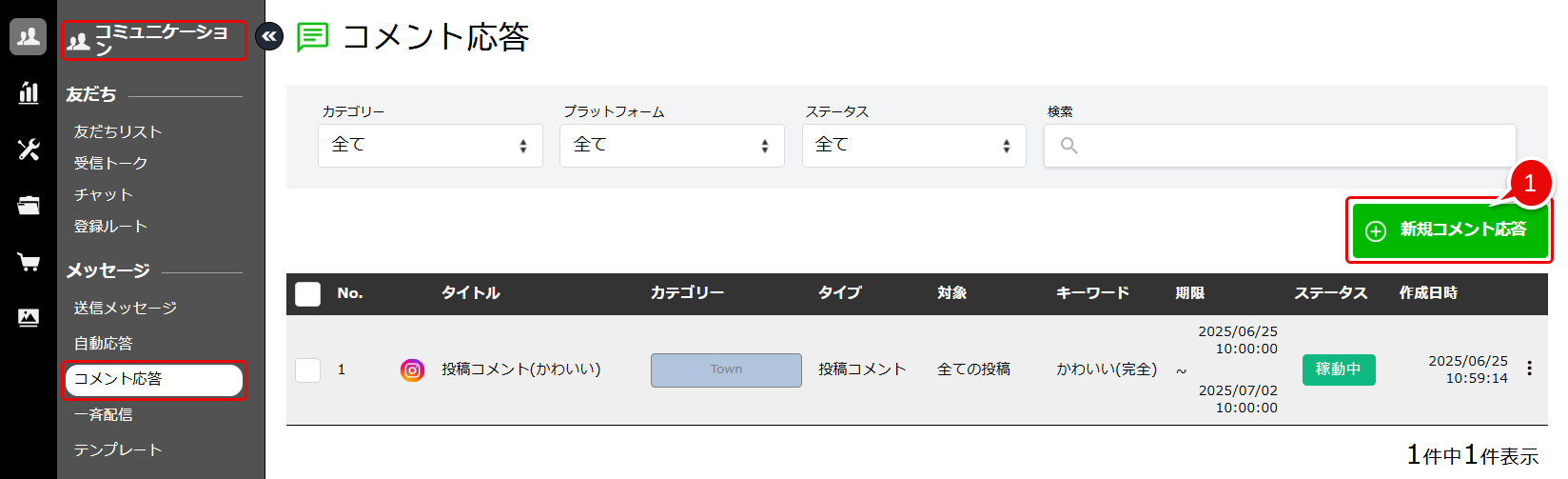Open the 投稿コメント(かわいい) title link

tap(520, 369)
